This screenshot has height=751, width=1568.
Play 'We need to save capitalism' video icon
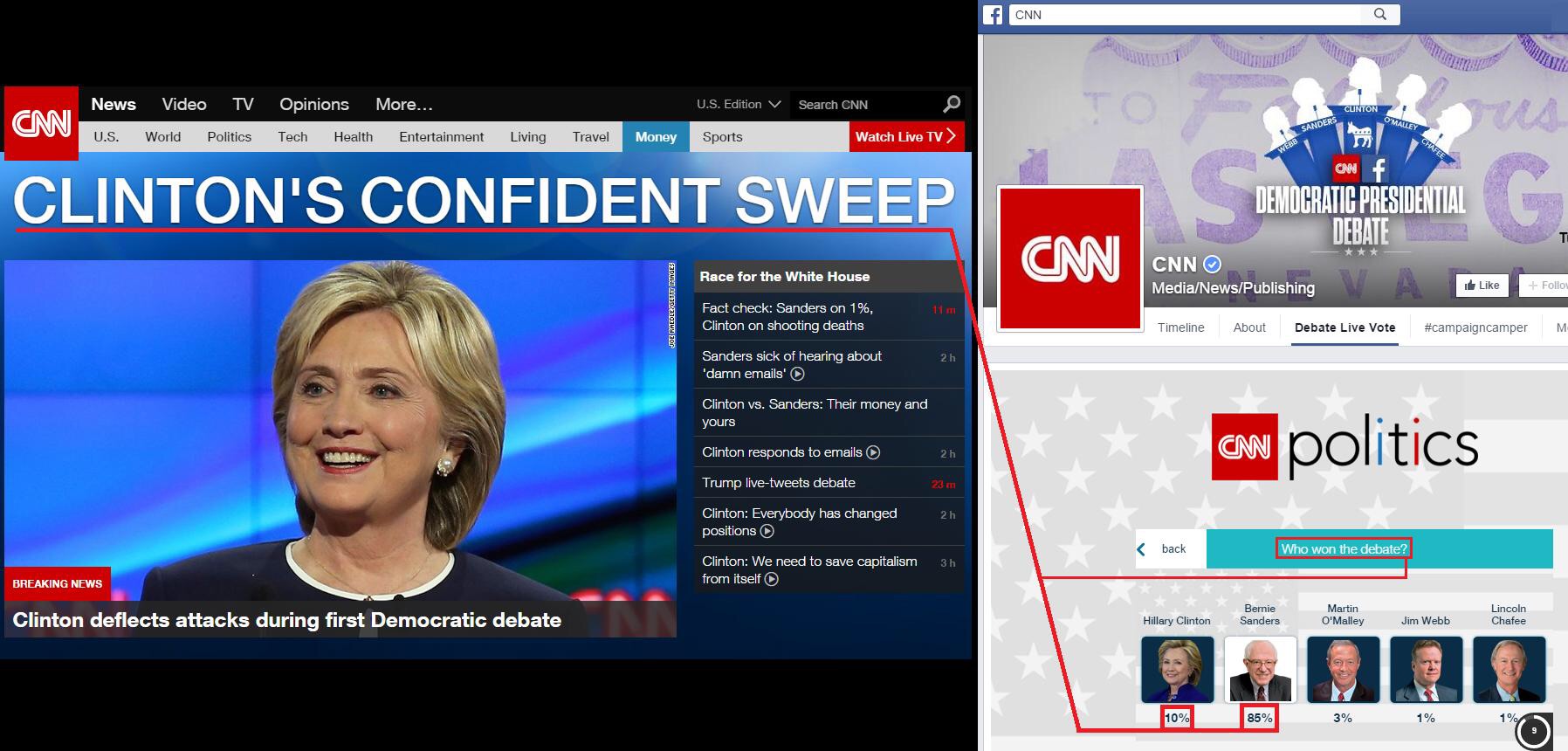point(772,579)
